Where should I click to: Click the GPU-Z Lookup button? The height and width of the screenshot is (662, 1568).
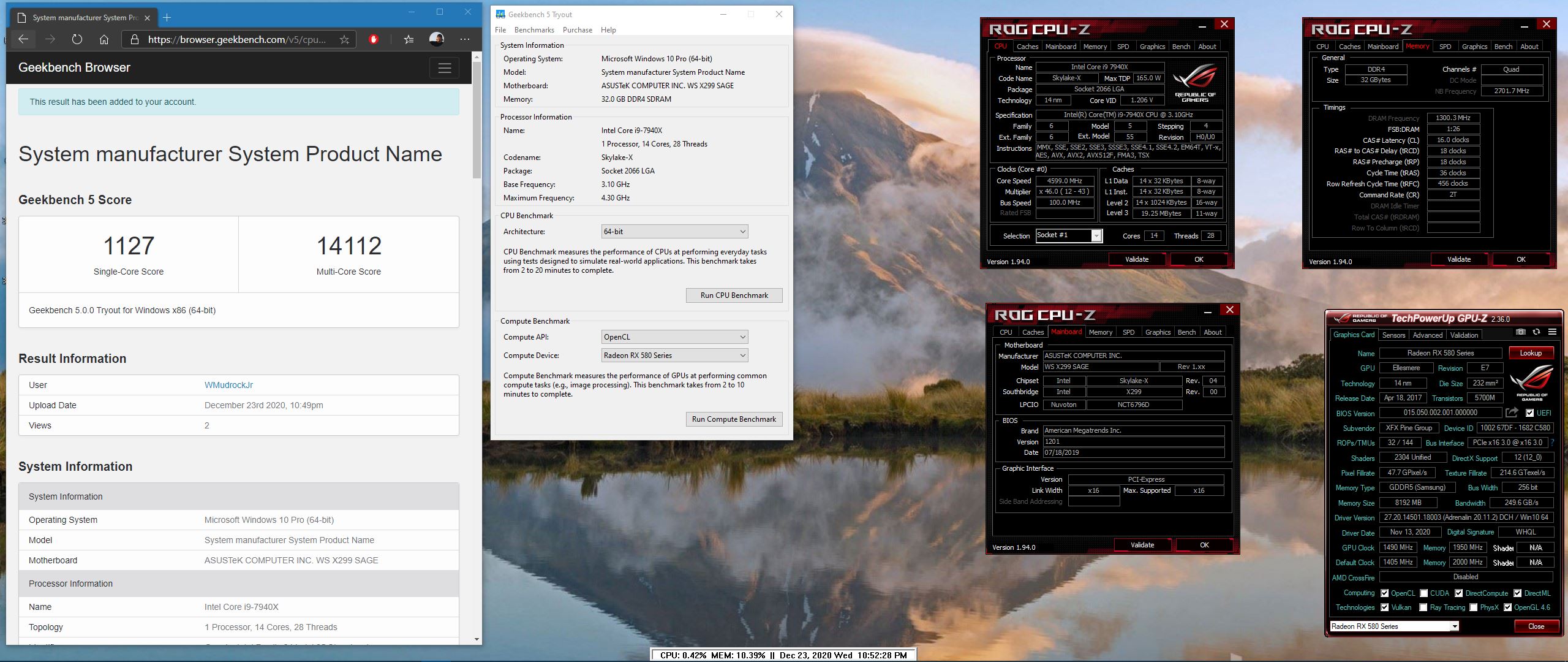(1530, 353)
